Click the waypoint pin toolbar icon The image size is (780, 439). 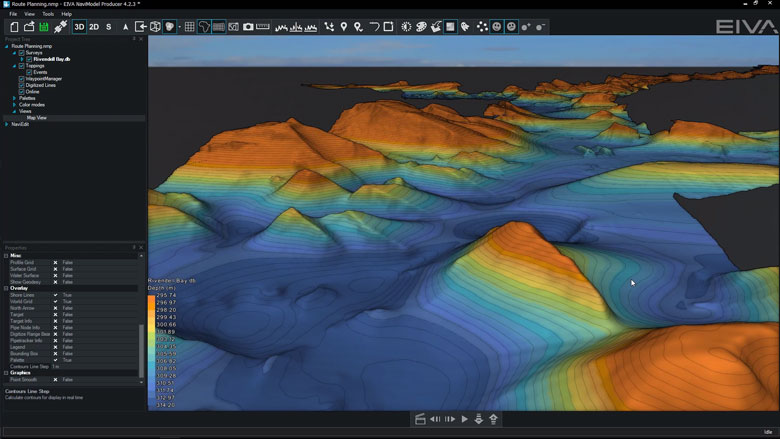tap(343, 27)
